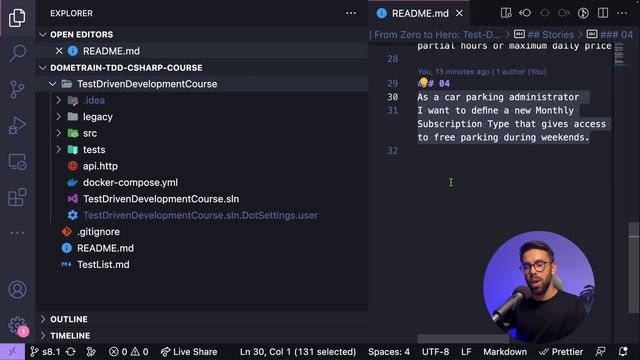Click the remote window indicator in status bar
640x360 pixels.
coord(12,352)
